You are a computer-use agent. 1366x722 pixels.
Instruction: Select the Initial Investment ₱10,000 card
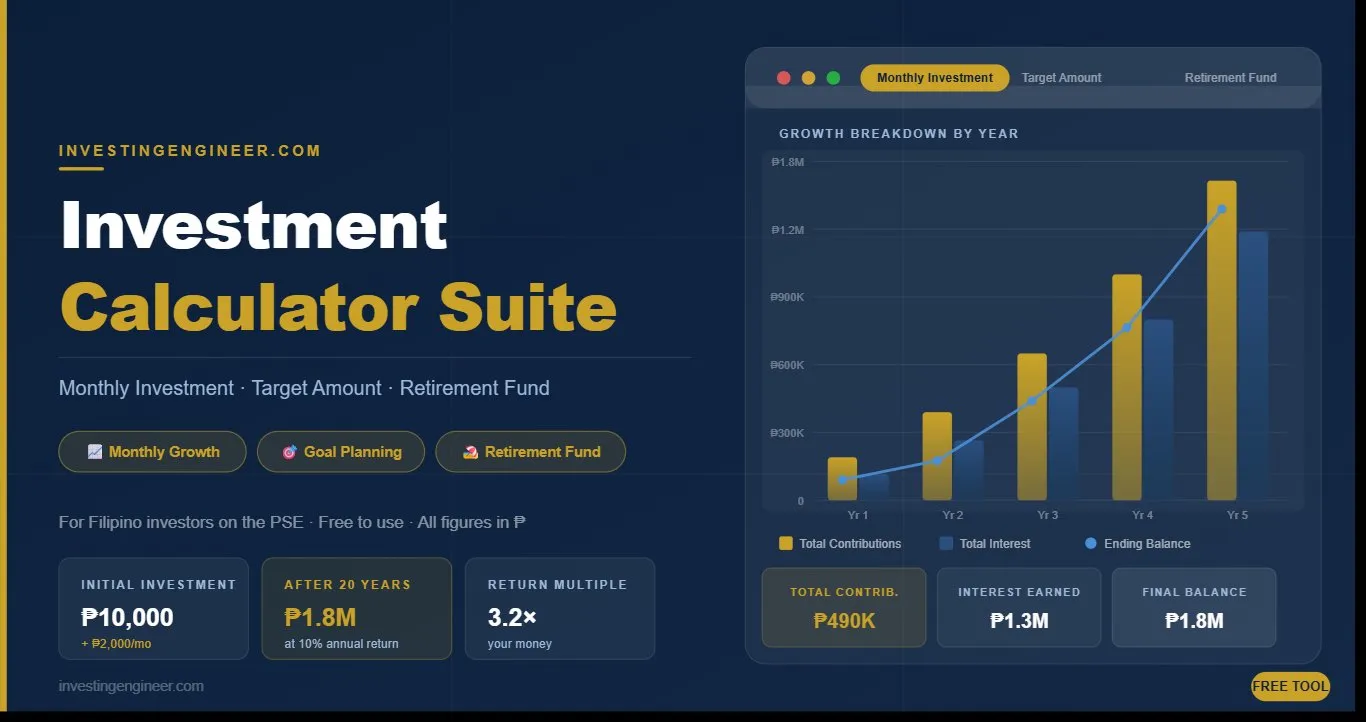154,608
